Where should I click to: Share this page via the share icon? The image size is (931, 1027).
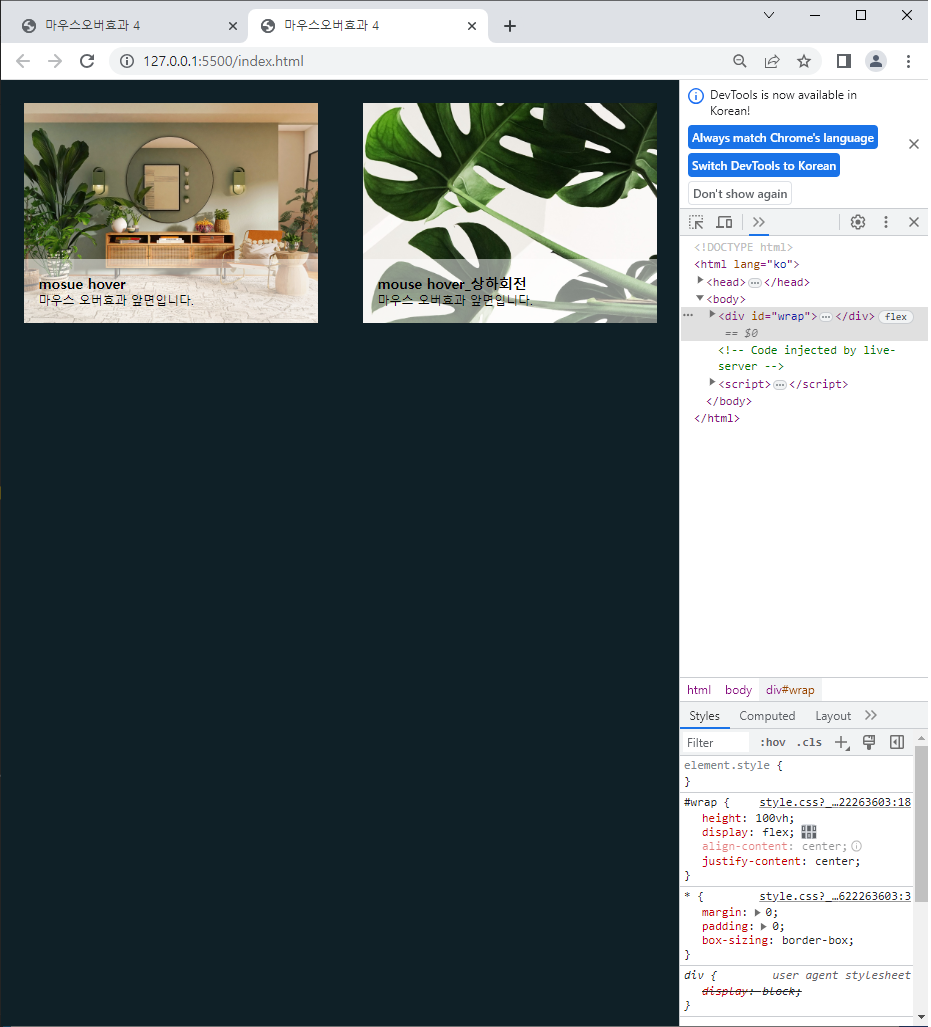772,61
